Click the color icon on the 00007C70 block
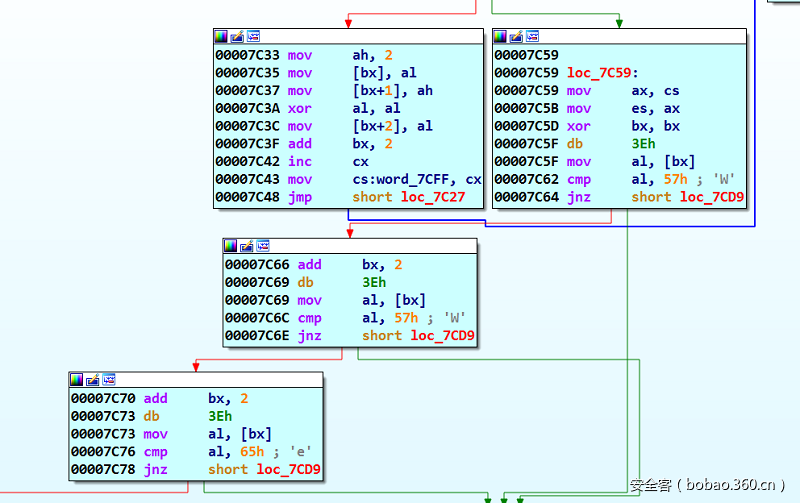This screenshot has width=800, height=503. tap(77, 380)
